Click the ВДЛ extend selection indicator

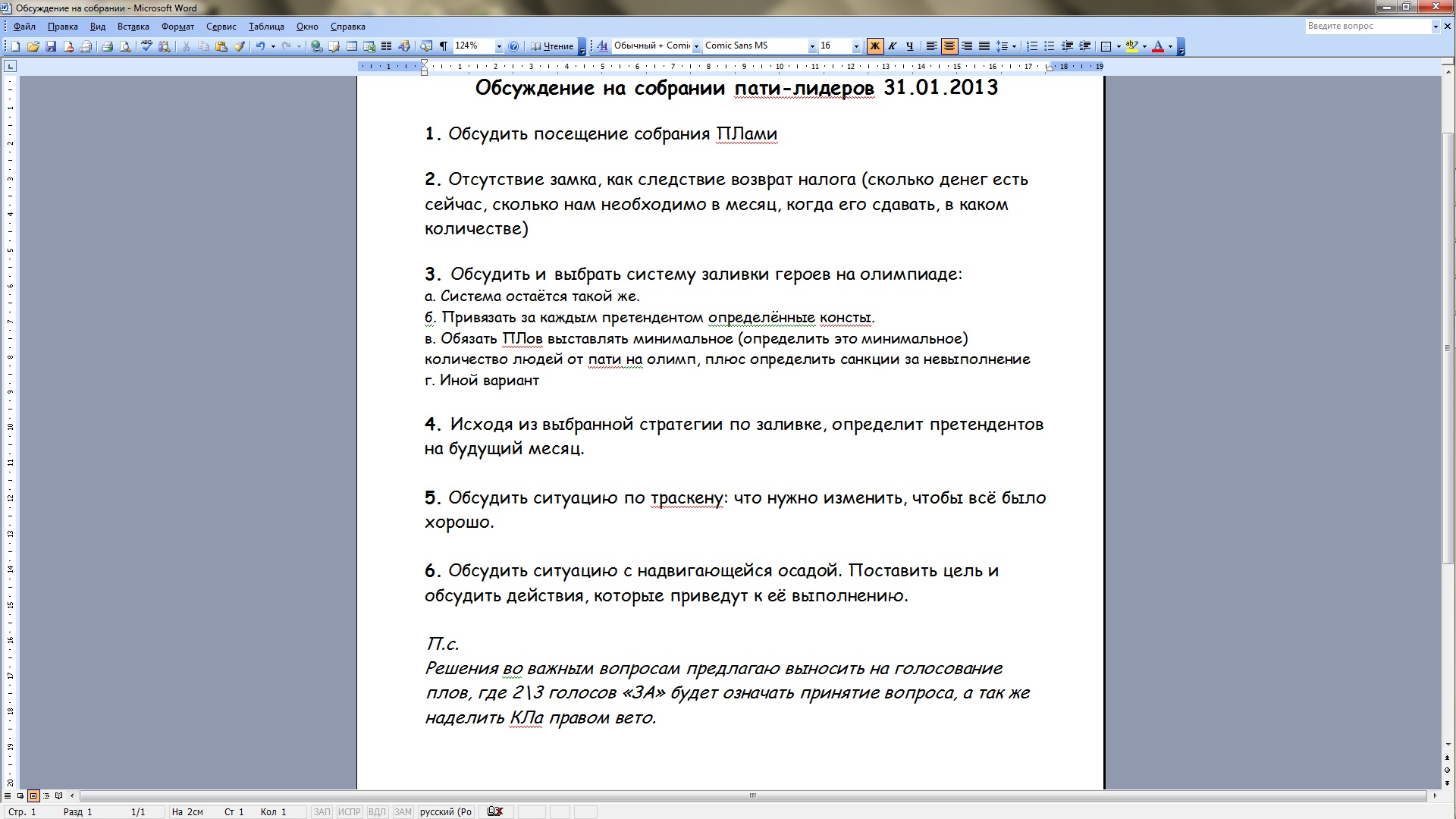click(377, 811)
